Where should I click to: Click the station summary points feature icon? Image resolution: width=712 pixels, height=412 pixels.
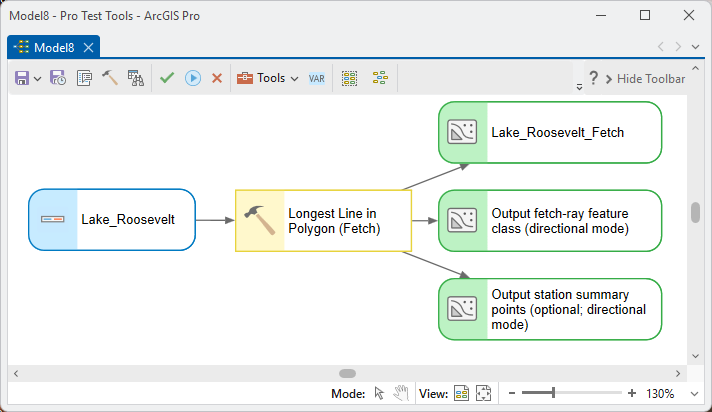point(462,309)
